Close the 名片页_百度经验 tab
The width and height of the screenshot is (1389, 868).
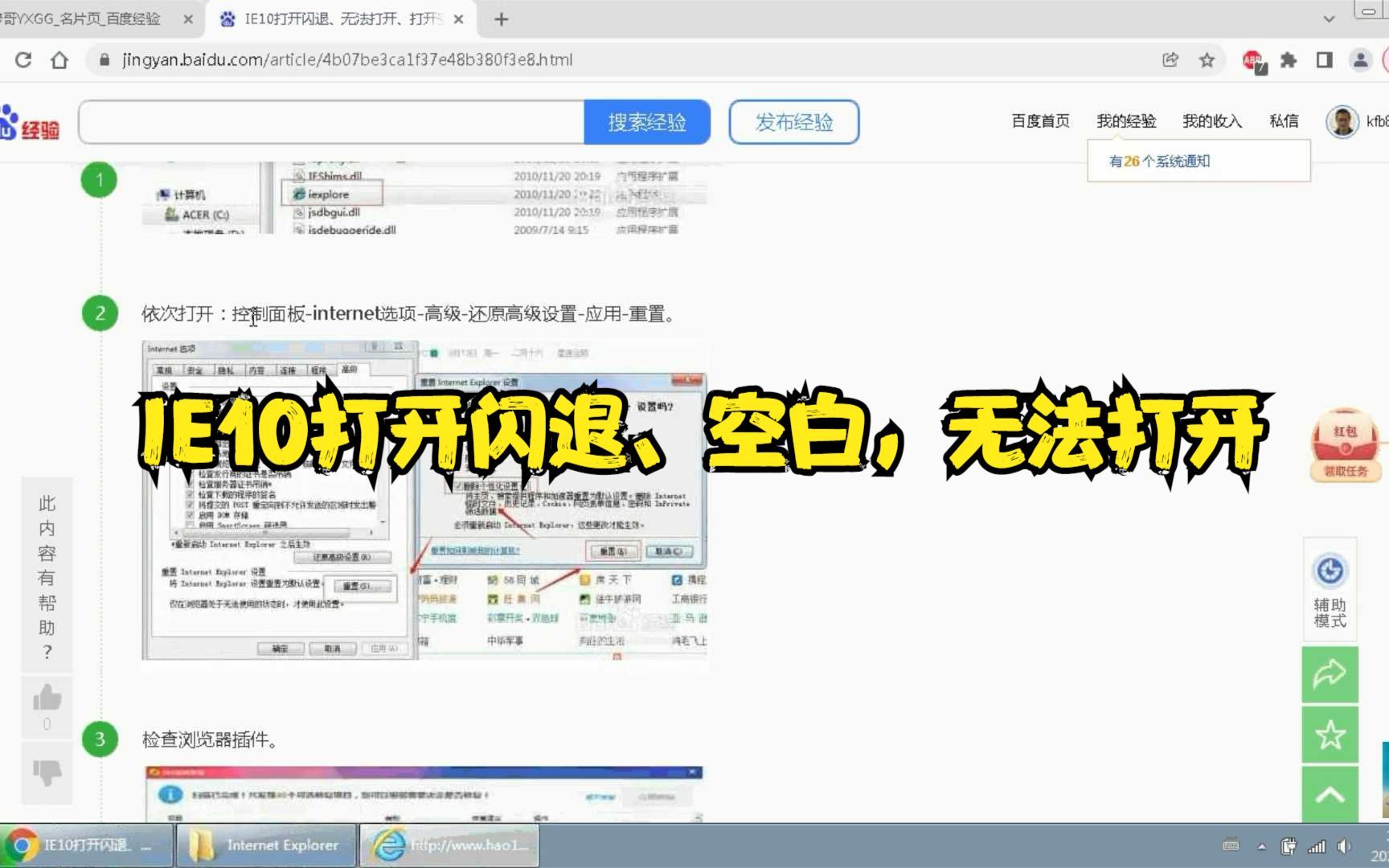tap(188, 18)
